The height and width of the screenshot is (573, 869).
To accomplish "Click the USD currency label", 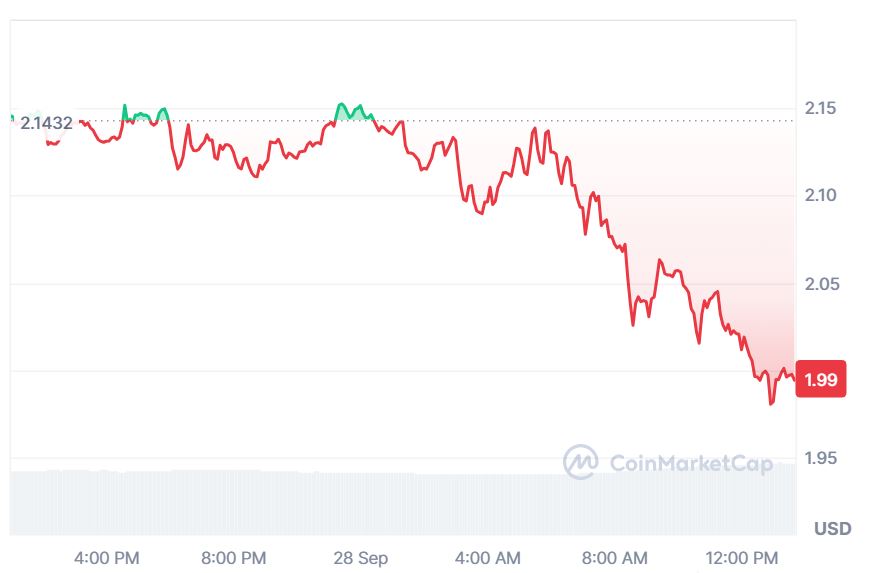I will [x=832, y=529].
